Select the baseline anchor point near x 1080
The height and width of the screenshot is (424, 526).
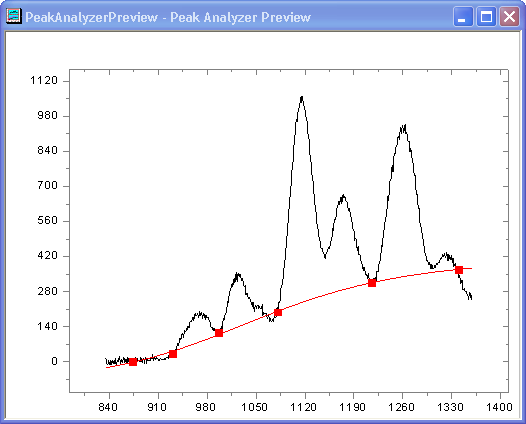pyautogui.click(x=278, y=312)
